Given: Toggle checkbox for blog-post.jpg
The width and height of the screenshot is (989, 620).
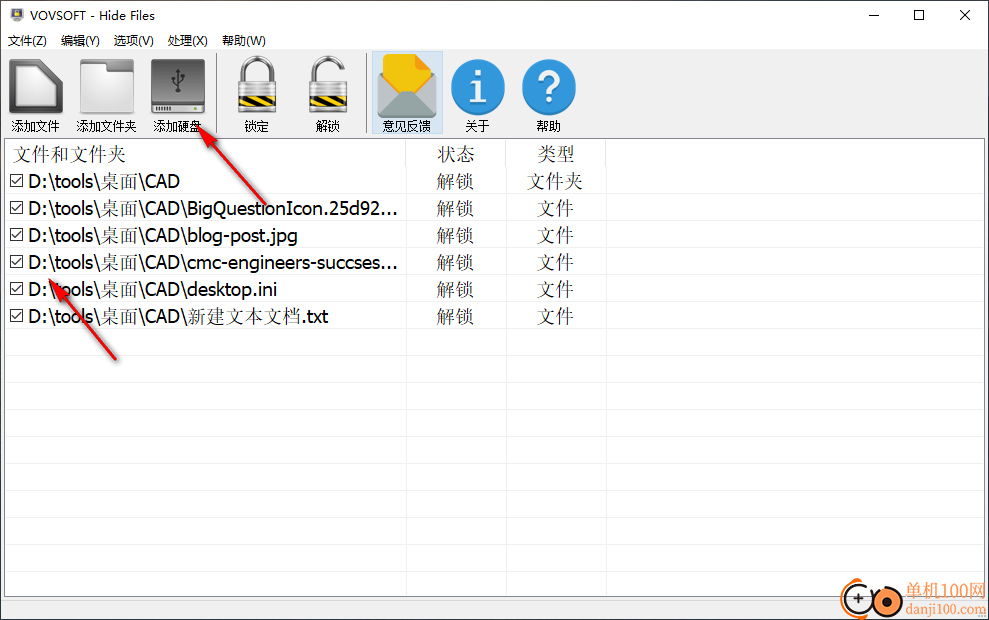Looking at the screenshot, I should [x=16, y=235].
